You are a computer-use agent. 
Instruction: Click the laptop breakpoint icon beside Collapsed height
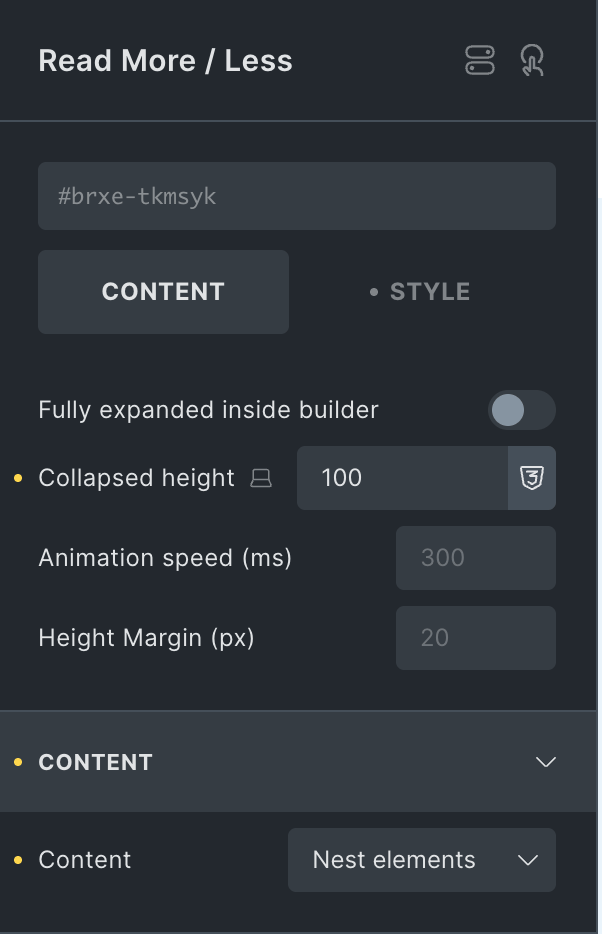coord(261,479)
